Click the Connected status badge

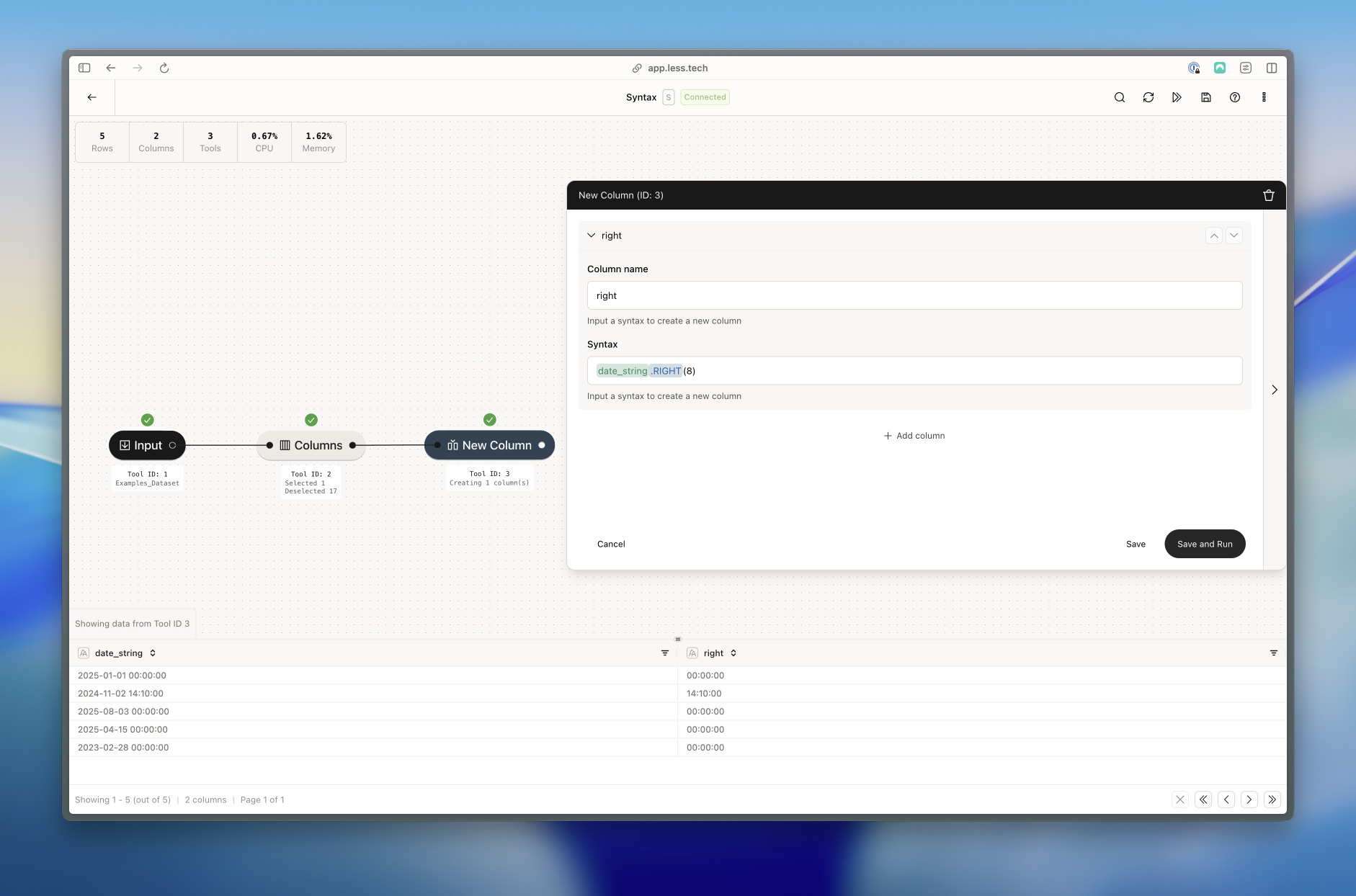[x=705, y=97]
